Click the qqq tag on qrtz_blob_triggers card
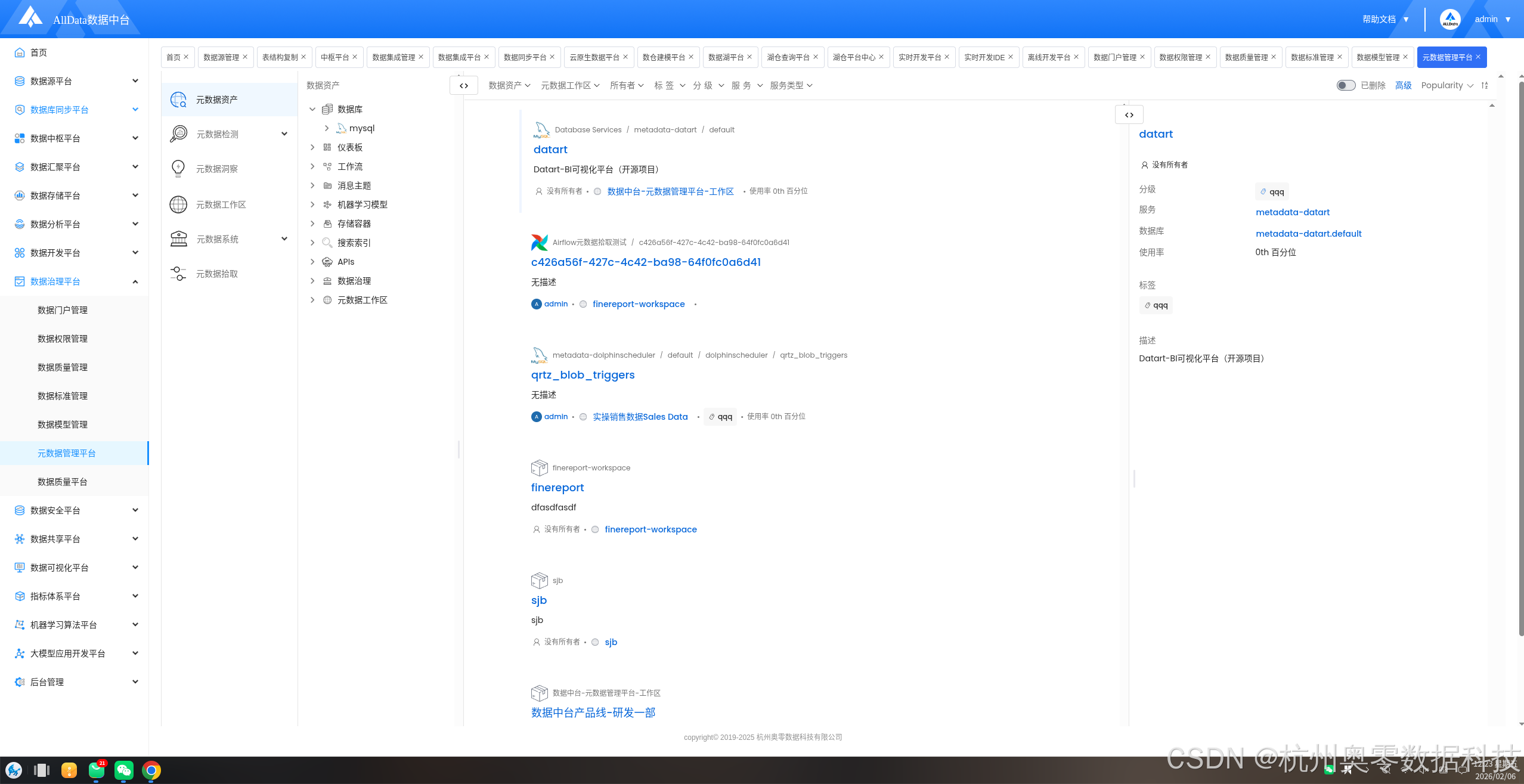The height and width of the screenshot is (784, 1524). (x=720, y=417)
